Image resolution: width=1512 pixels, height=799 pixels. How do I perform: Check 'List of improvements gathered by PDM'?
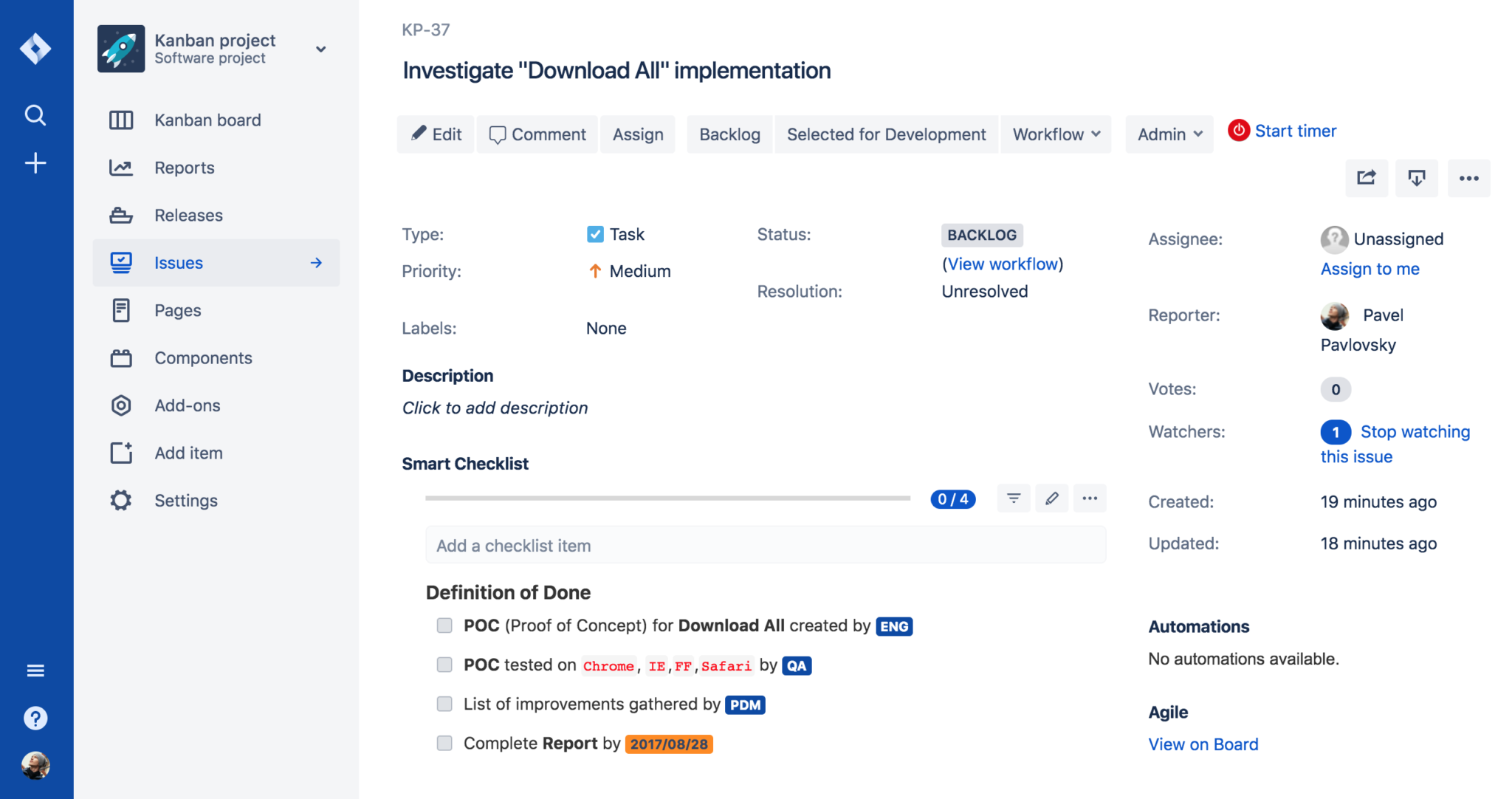(x=444, y=704)
